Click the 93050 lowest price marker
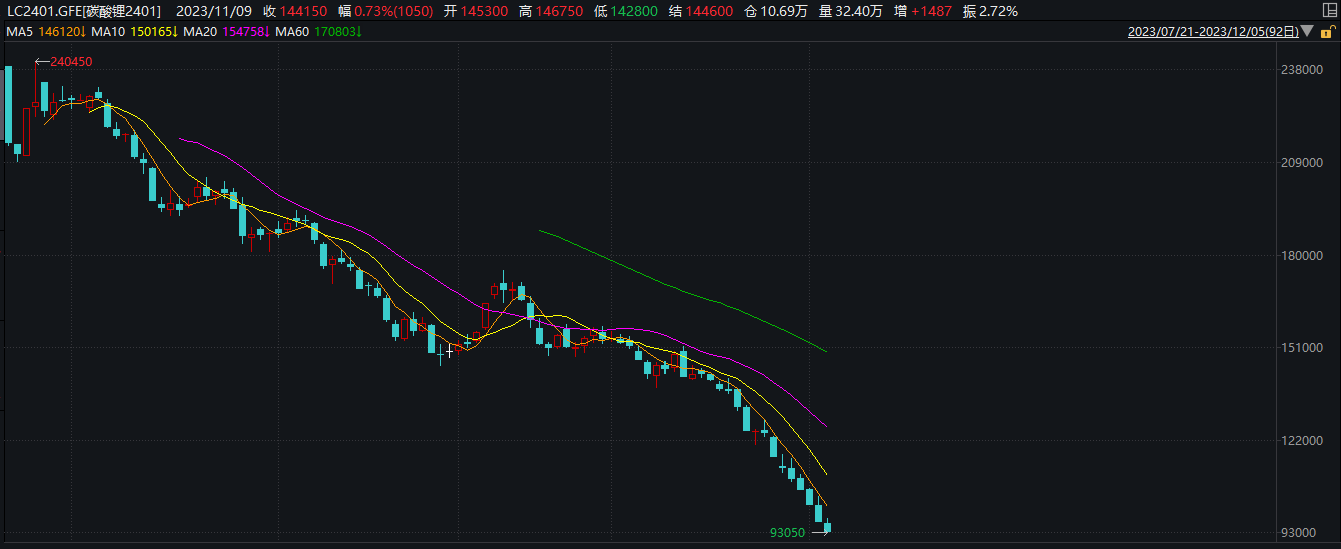 pyautogui.click(x=787, y=533)
